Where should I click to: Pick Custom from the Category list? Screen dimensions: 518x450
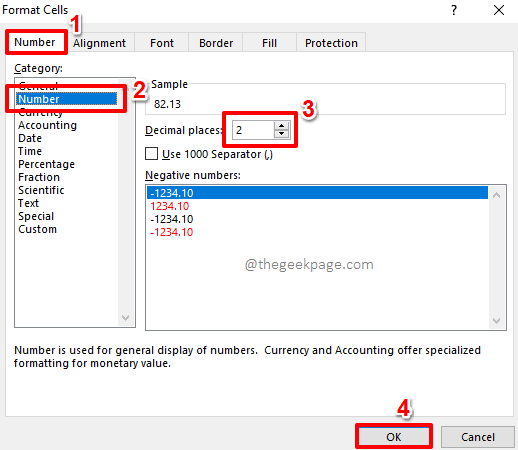37,229
